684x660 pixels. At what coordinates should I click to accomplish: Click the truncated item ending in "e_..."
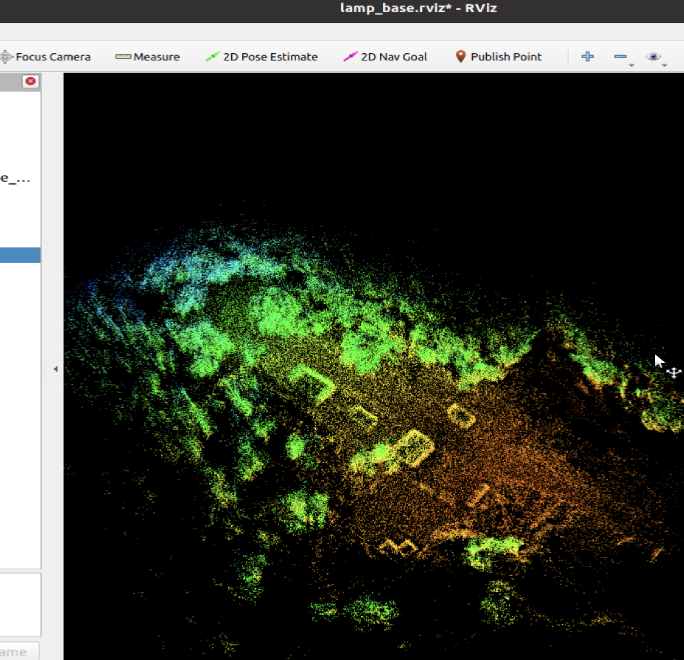point(15,179)
